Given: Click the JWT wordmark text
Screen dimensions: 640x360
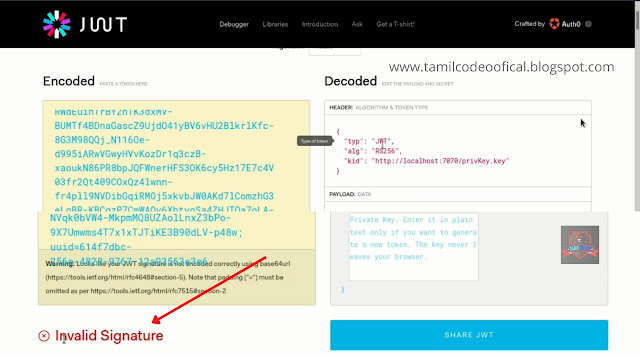Looking at the screenshot, I should pyautogui.click(x=104, y=24).
